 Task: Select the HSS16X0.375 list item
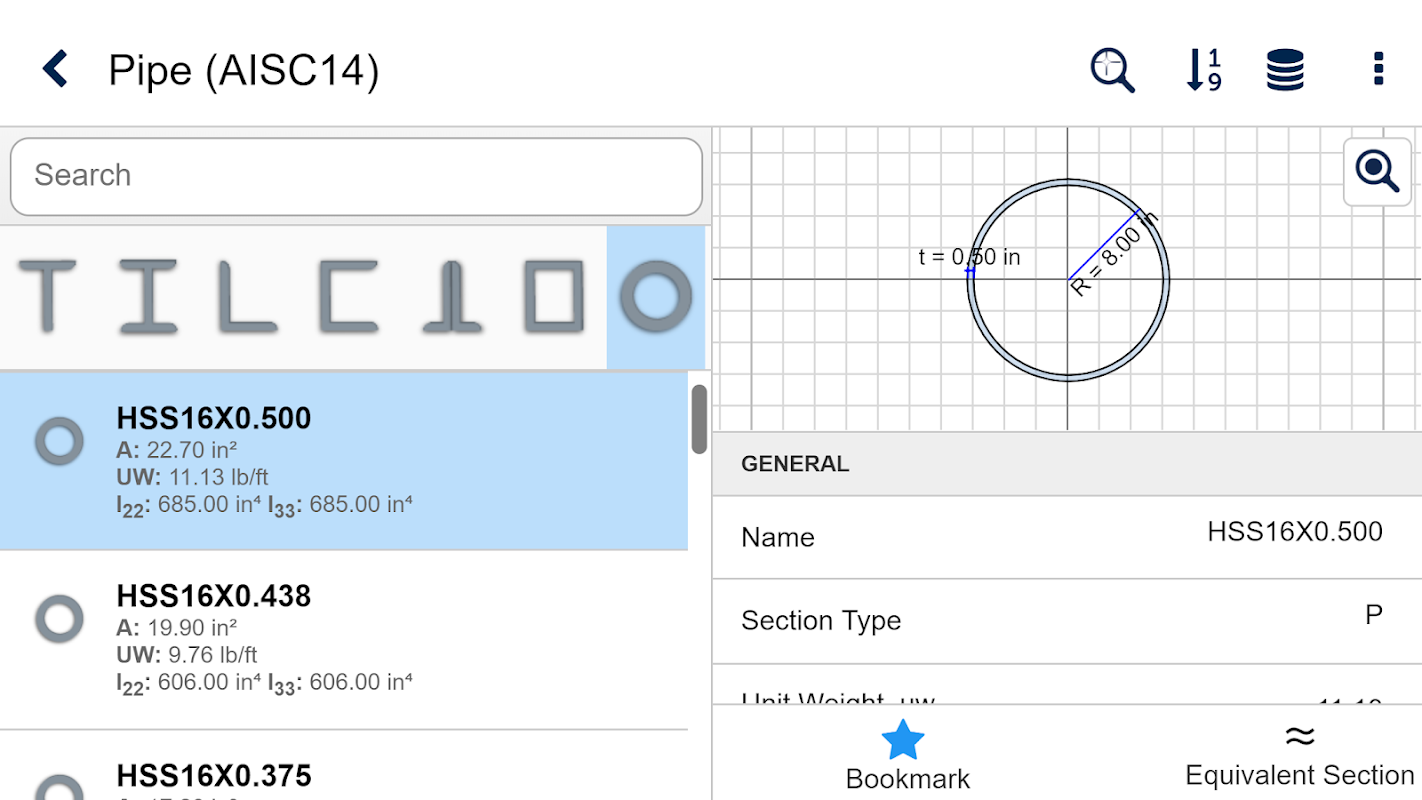tap(343, 775)
